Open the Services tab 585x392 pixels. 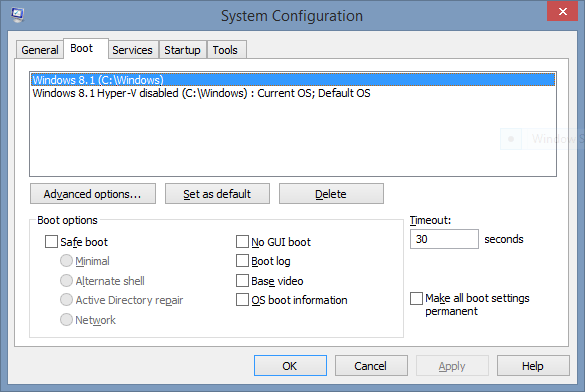point(132,50)
